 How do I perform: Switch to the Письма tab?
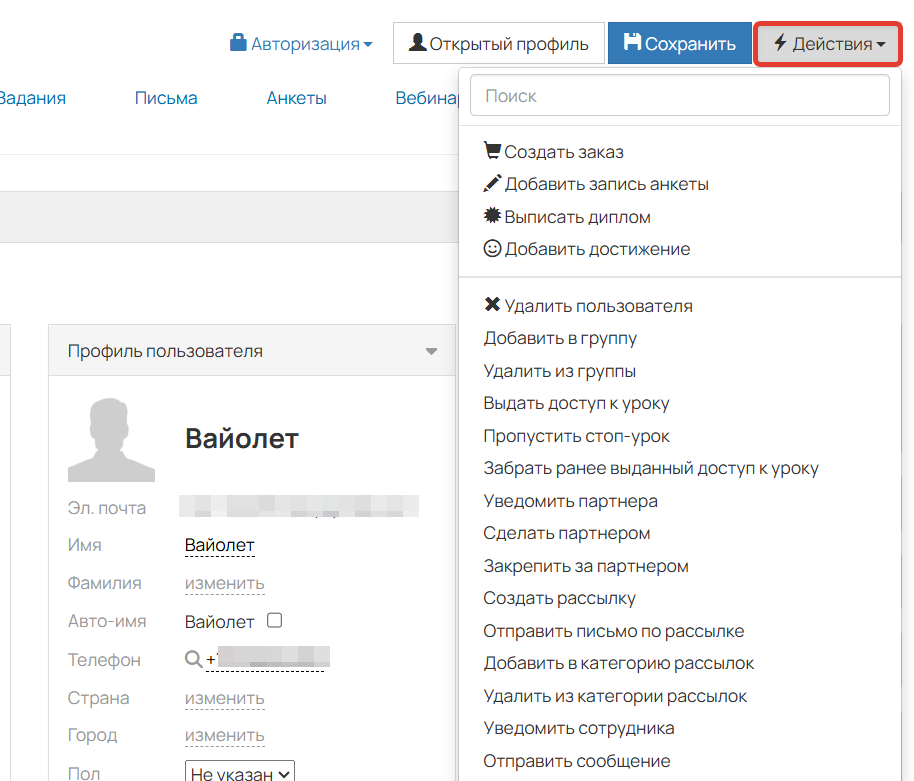166,98
